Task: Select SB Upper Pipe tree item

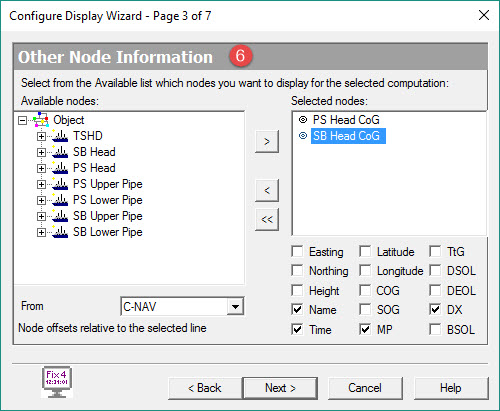Action: coord(108,216)
